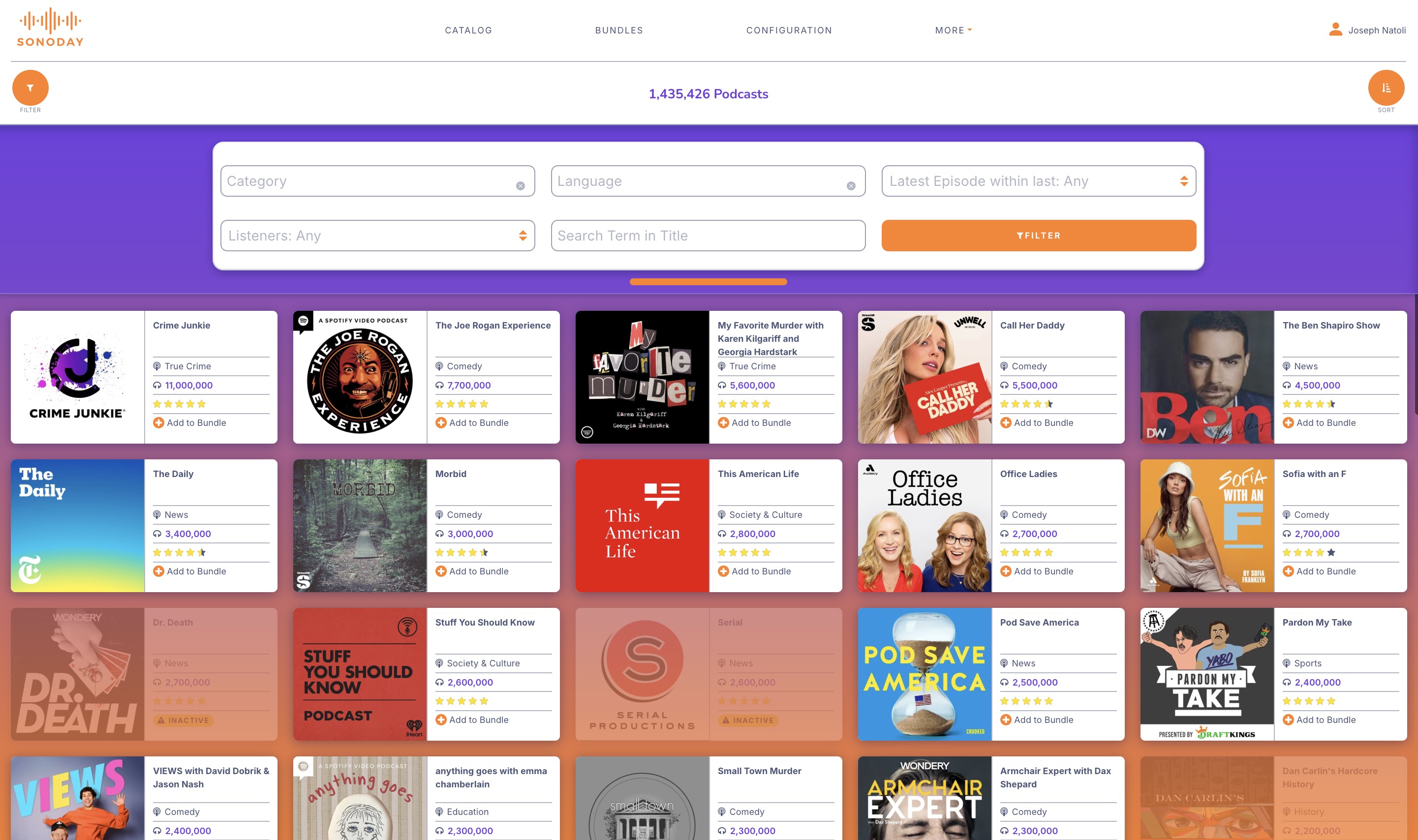Set Call Her Daddy rating to five stars
Image resolution: width=1418 pixels, height=840 pixels.
(1049, 404)
